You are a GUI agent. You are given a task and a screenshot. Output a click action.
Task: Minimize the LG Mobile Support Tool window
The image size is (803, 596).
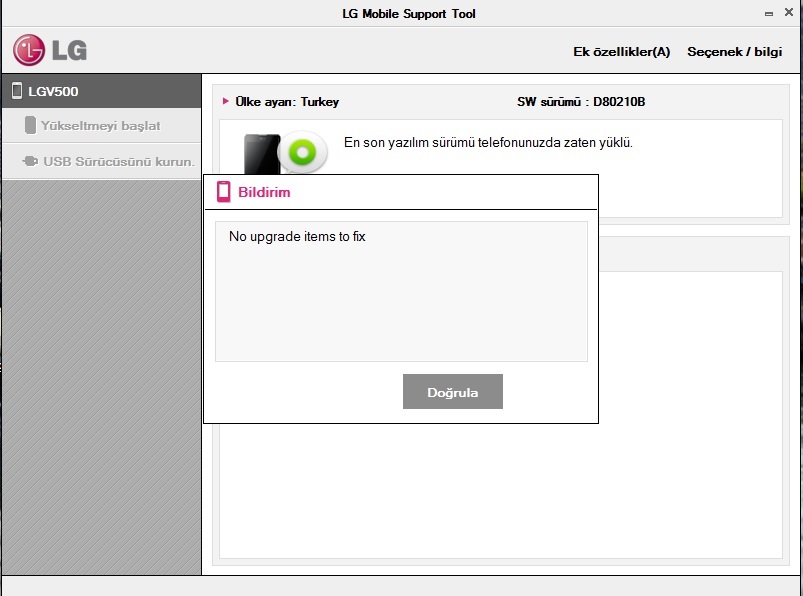[769, 14]
